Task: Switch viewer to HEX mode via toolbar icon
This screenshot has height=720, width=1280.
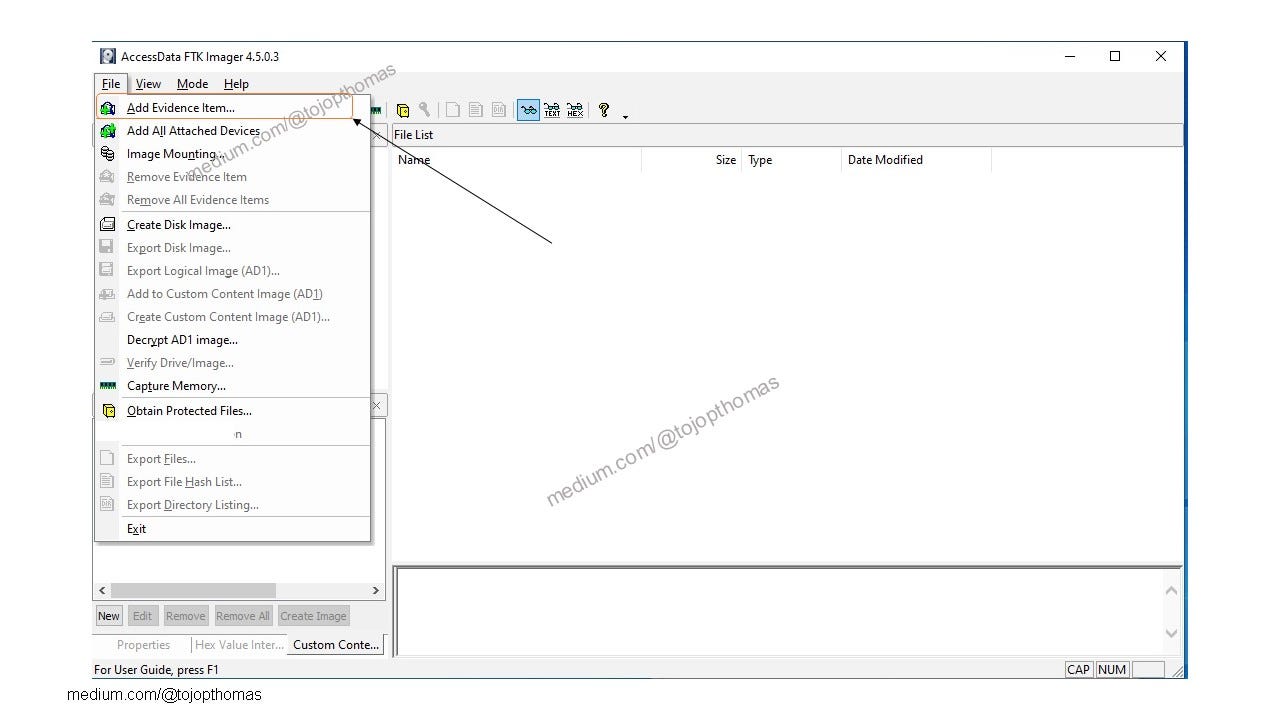Action: tap(575, 110)
